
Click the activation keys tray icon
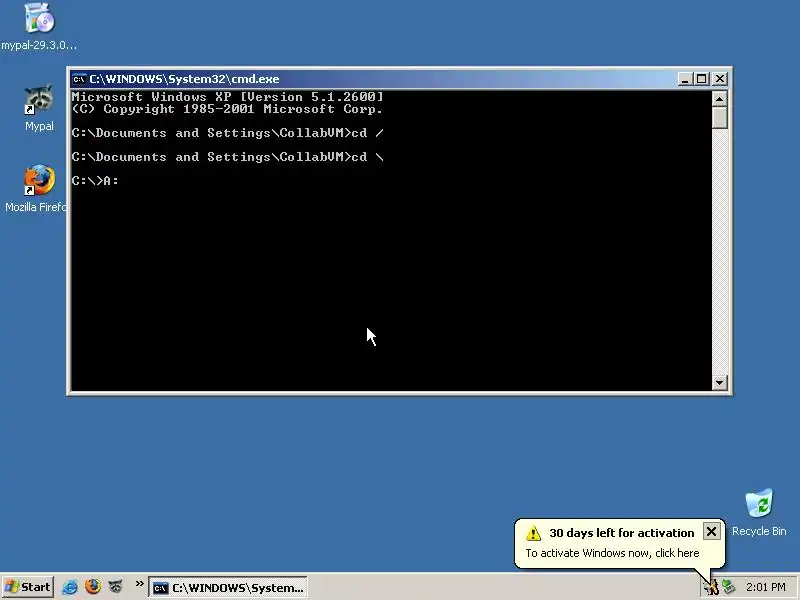(x=711, y=587)
